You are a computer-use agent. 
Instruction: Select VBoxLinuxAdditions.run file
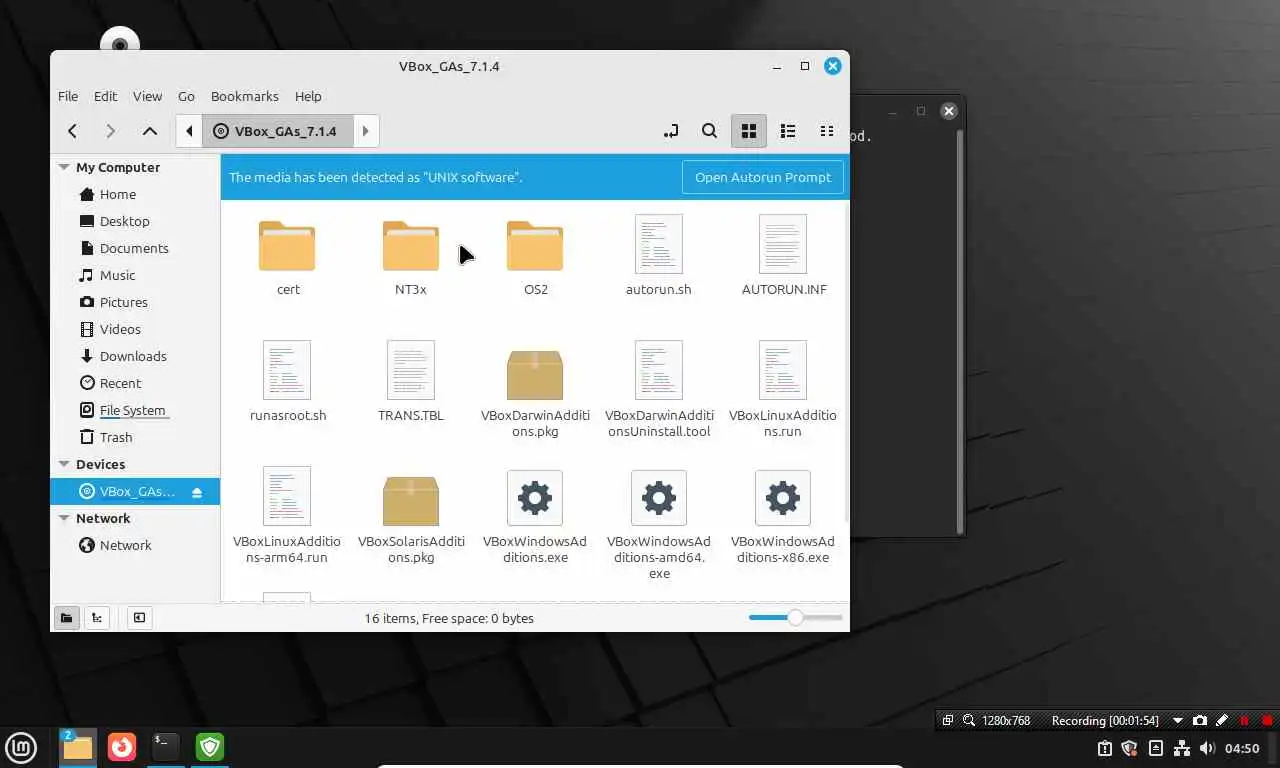click(783, 390)
